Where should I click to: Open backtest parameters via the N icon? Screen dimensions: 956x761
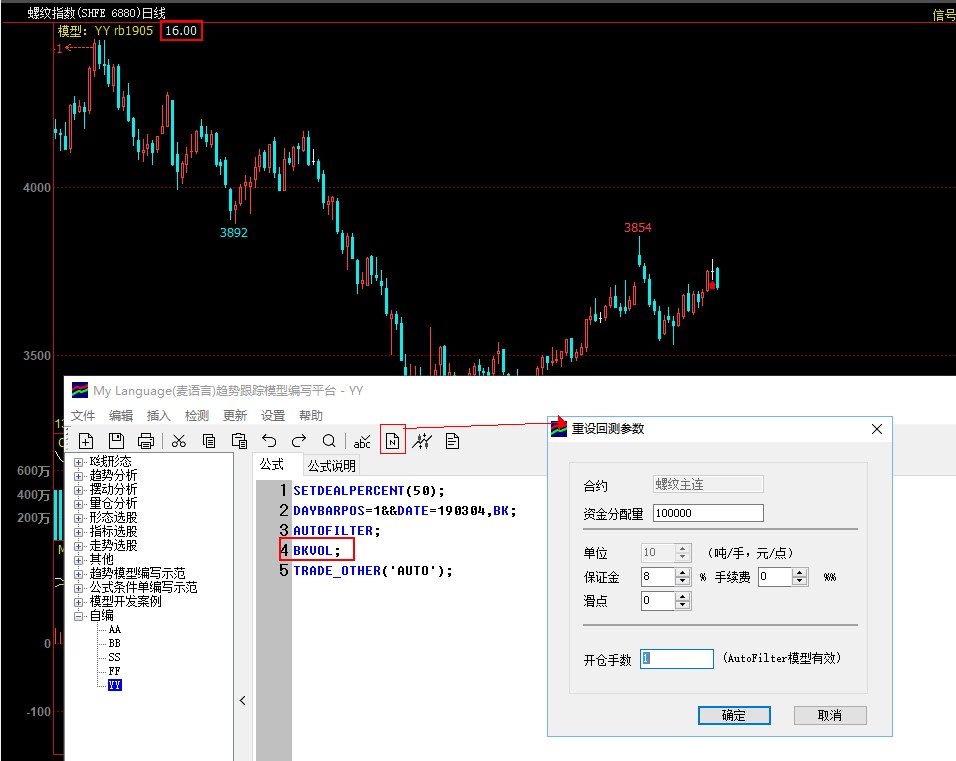[392, 441]
